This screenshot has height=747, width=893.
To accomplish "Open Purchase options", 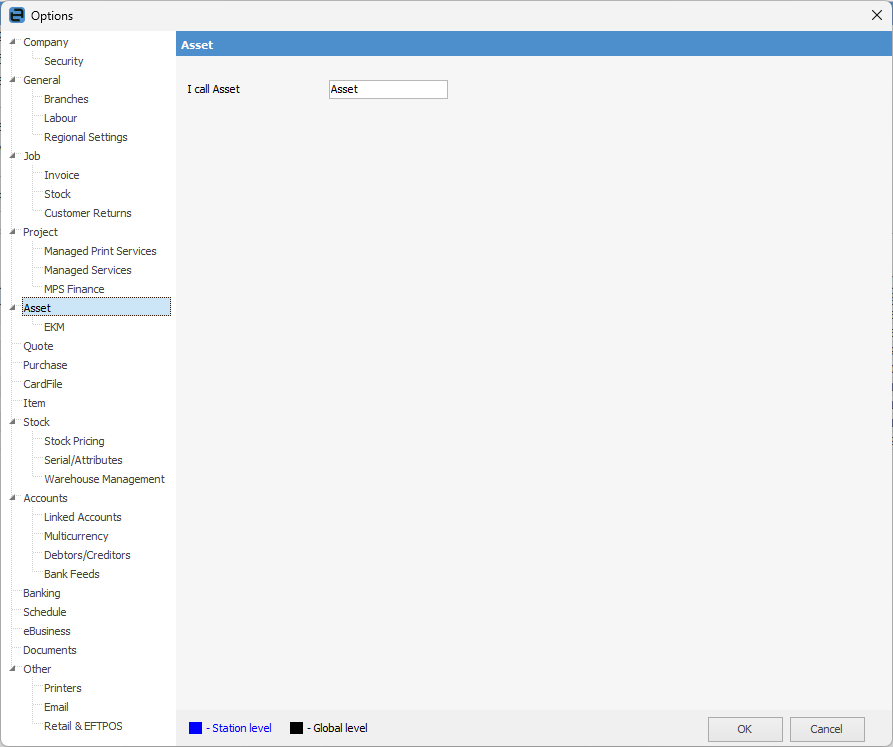I will [x=45, y=365].
